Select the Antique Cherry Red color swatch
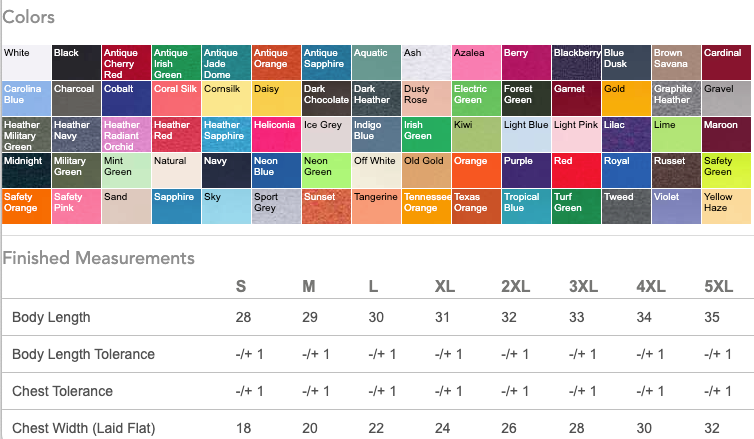Viewport: 754px width, 439px height. point(126,62)
